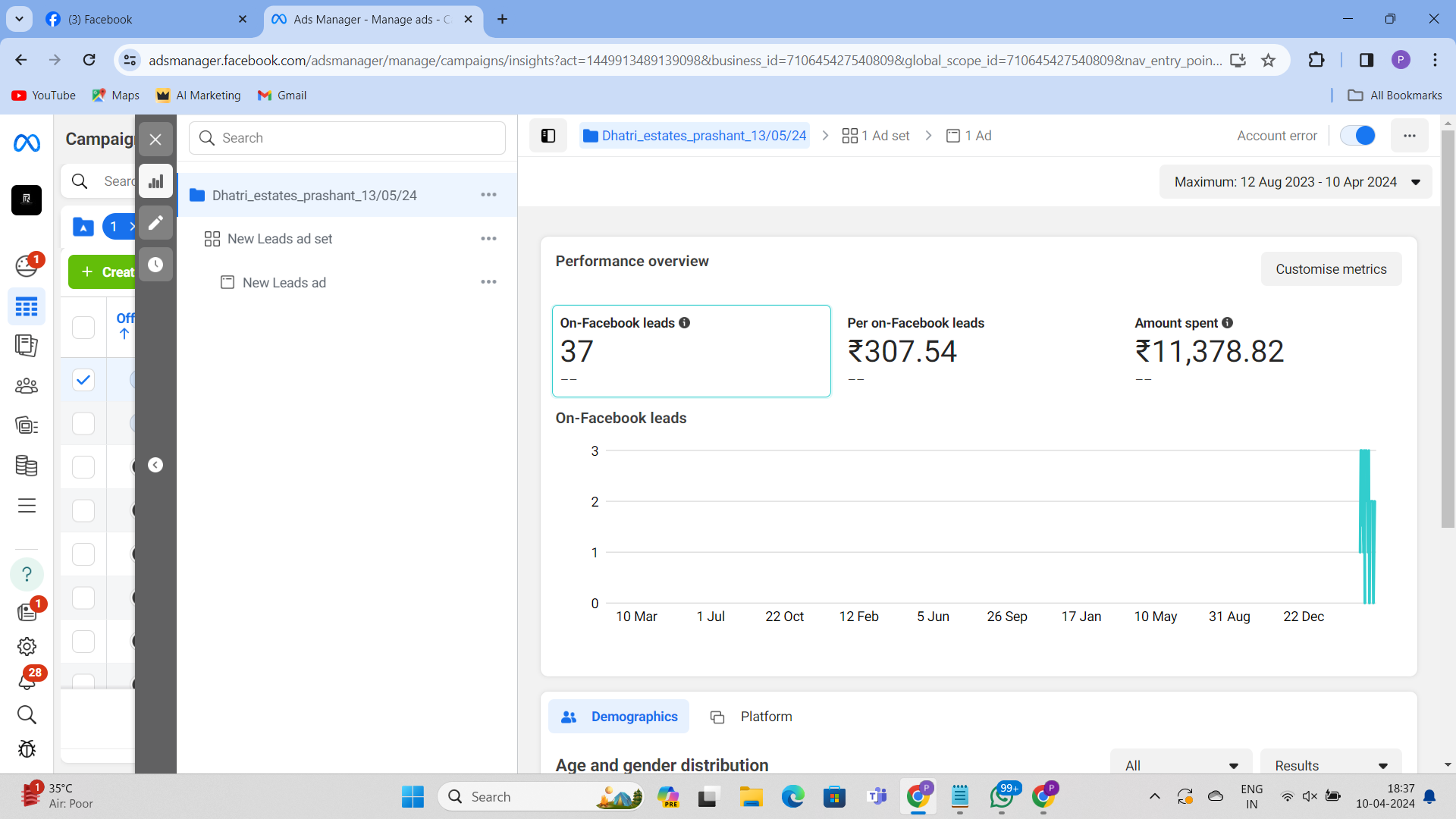This screenshot has width=1456, height=819.
Task: Click the people/audience icon in sidebar
Action: tap(26, 385)
